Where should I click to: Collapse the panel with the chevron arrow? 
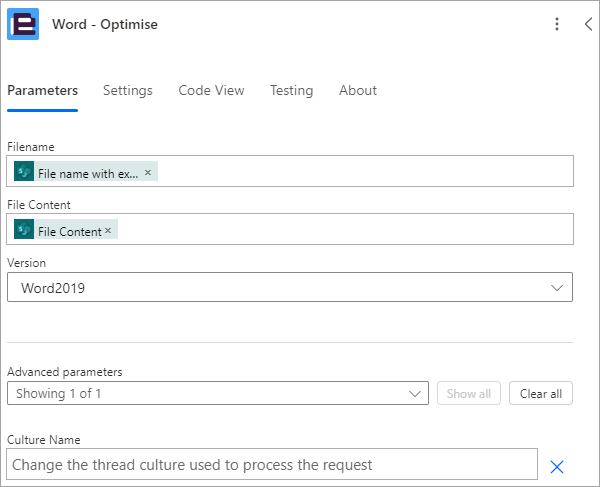[x=589, y=24]
